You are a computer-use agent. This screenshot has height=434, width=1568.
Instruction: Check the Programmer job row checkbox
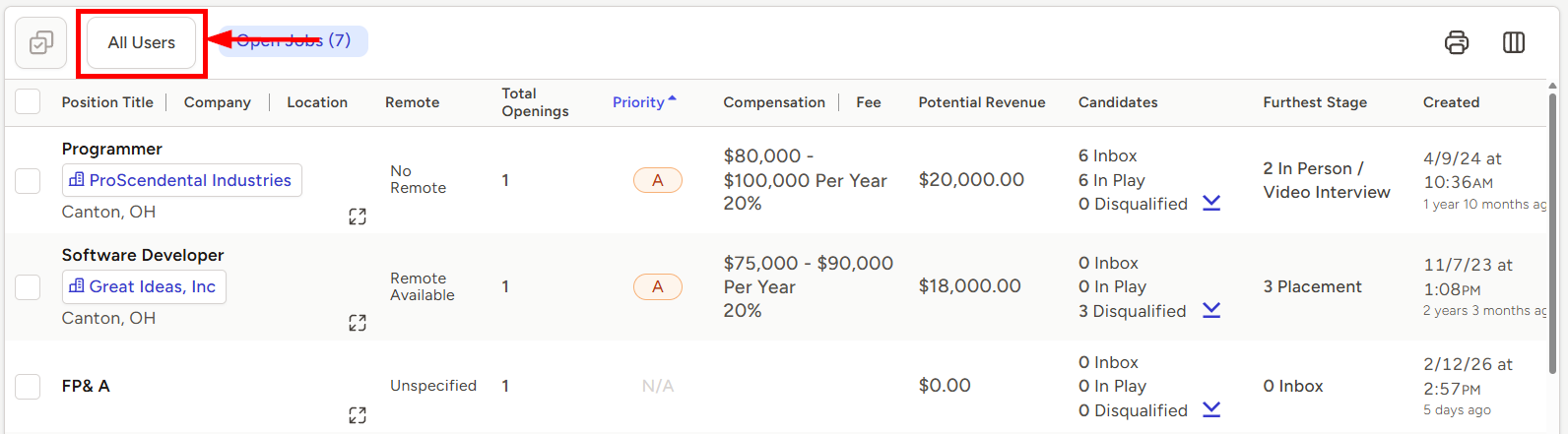click(x=28, y=180)
